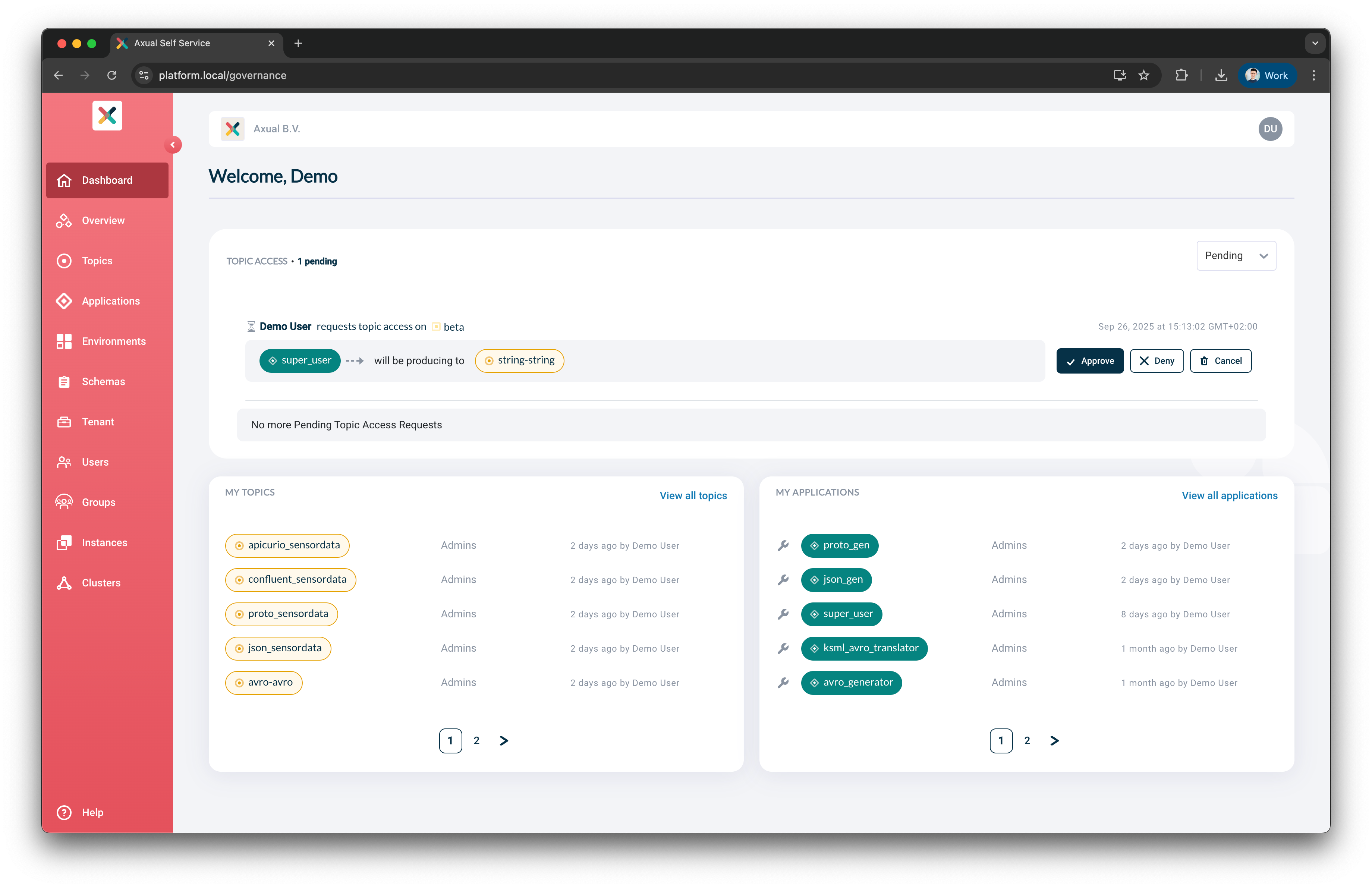Screen dimensions: 1372x888
Task: Click the Groups icon in the sidebar
Action: click(64, 503)
